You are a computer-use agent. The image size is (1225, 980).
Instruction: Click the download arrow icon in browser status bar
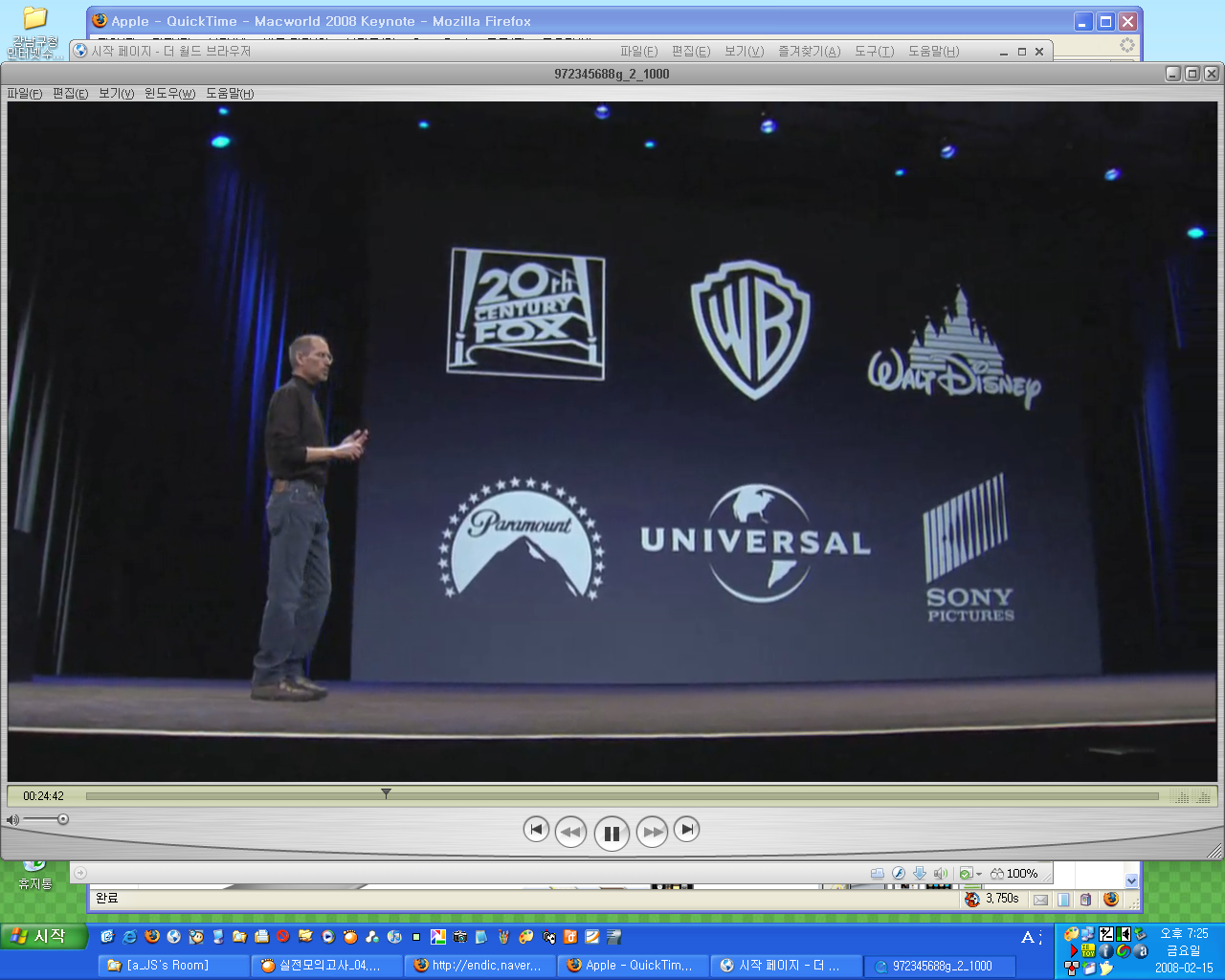point(920,873)
